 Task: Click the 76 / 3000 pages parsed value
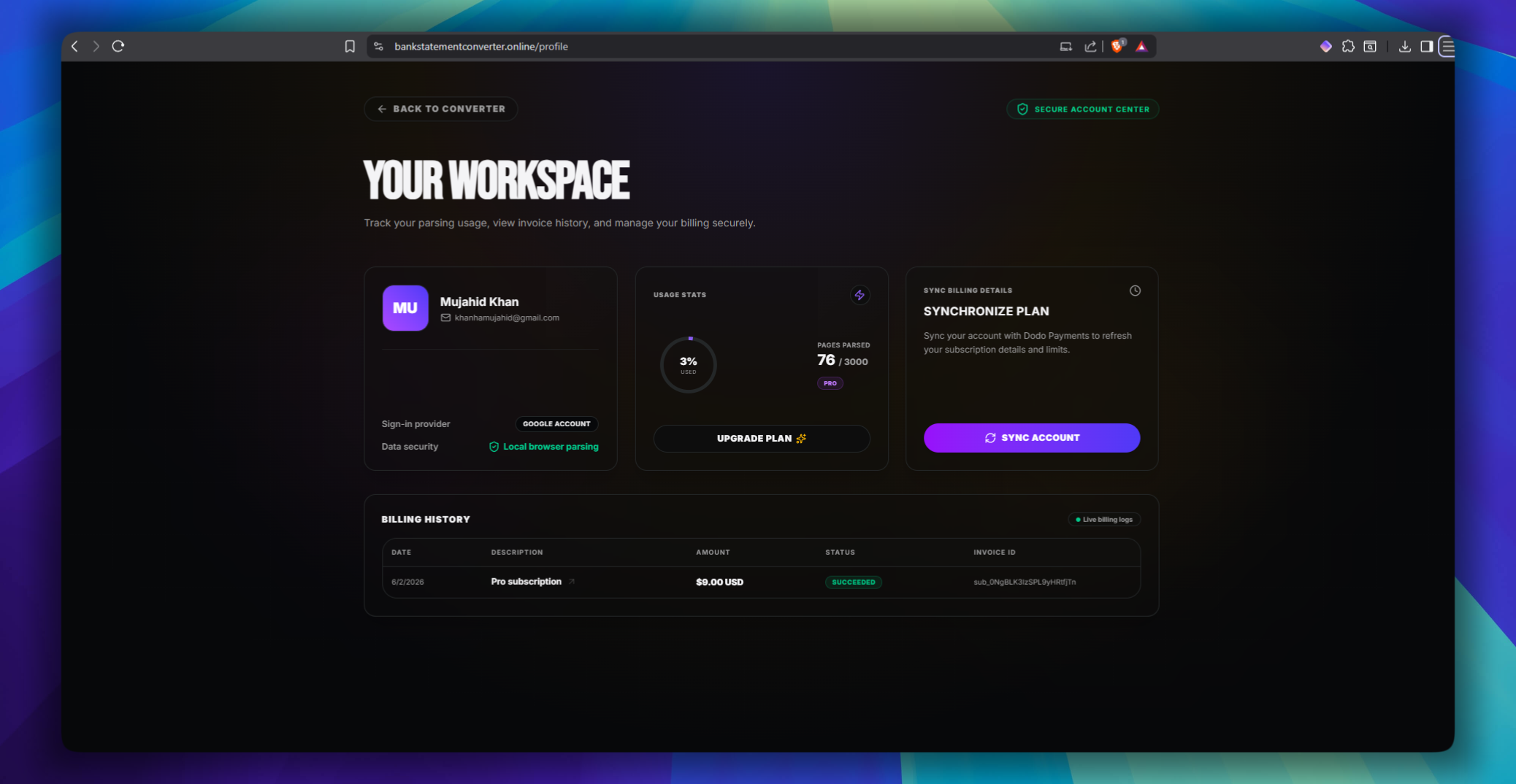tap(843, 361)
